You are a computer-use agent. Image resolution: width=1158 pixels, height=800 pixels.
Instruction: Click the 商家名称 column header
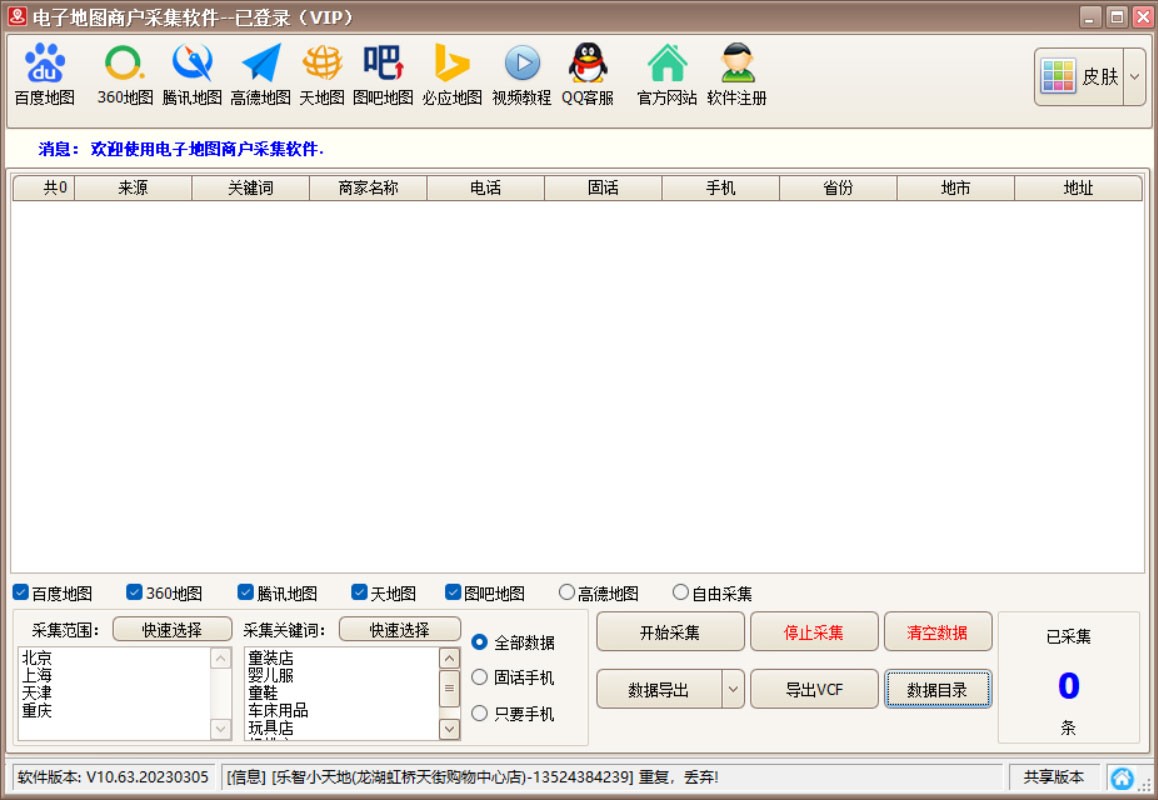(x=368, y=188)
